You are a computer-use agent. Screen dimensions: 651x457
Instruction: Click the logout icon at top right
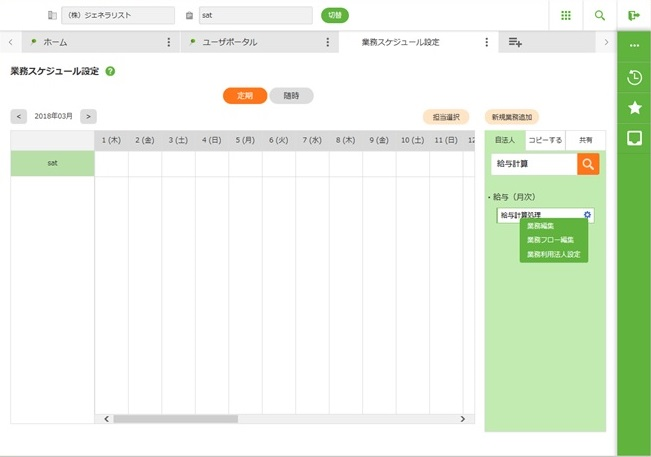(x=634, y=15)
